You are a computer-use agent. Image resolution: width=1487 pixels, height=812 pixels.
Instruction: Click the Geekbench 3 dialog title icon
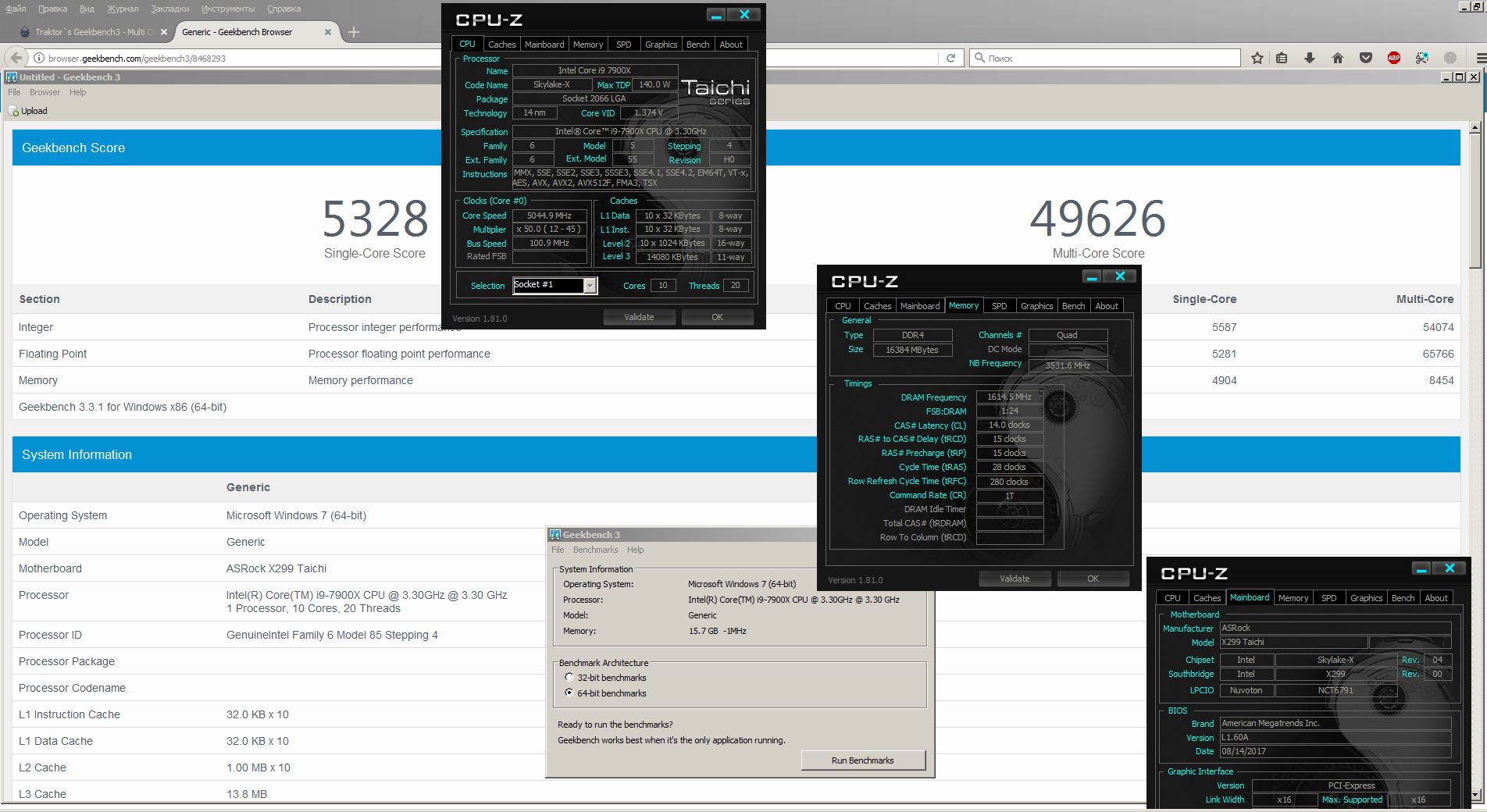point(555,535)
